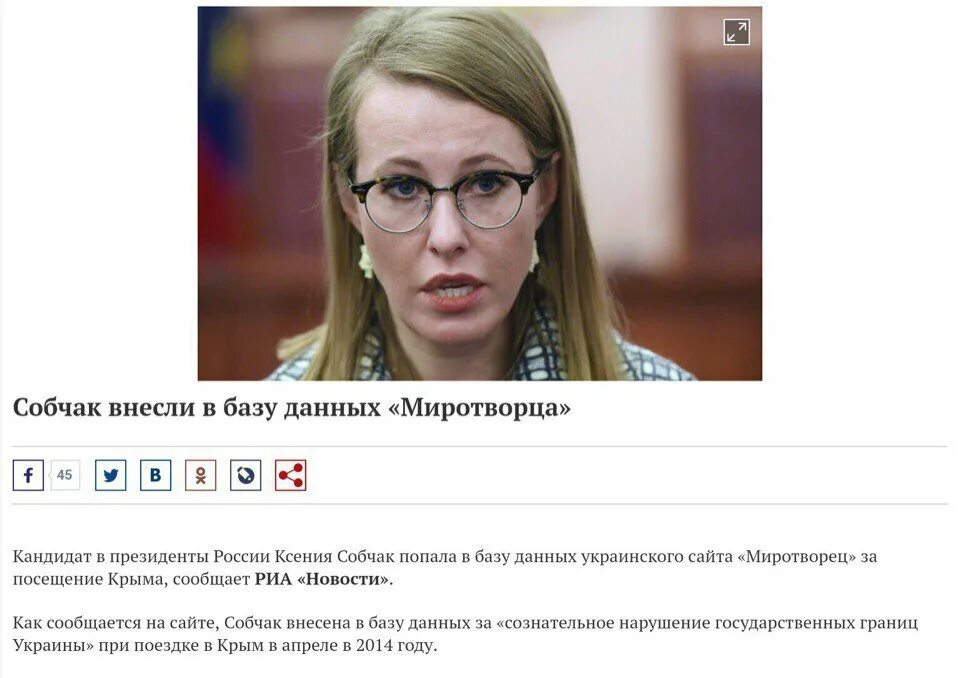Share the article on LiveJournal

point(246,475)
